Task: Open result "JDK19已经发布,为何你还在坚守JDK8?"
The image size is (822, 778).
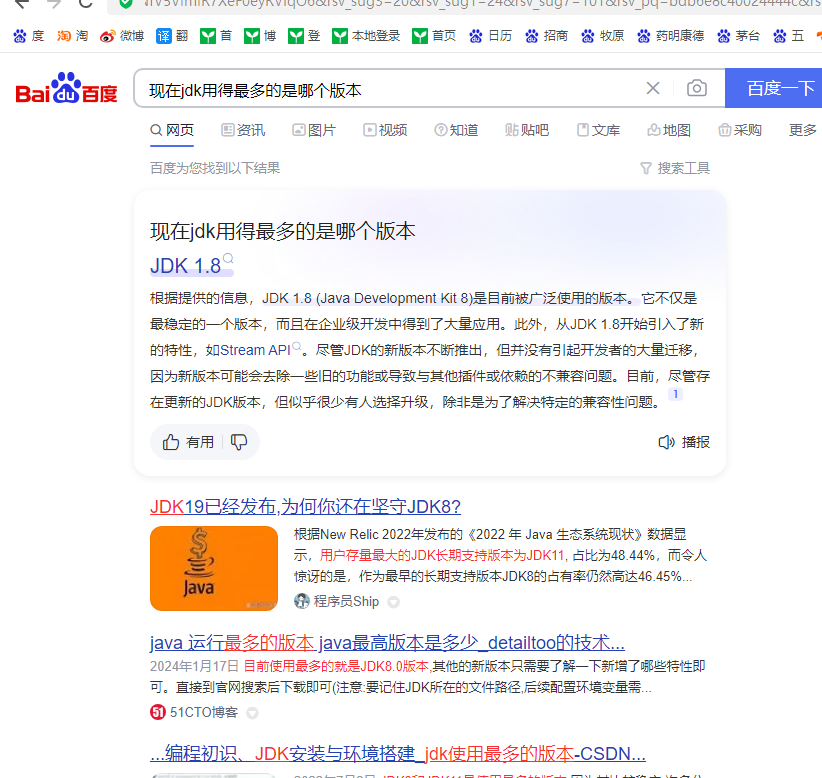Action: coord(305,507)
